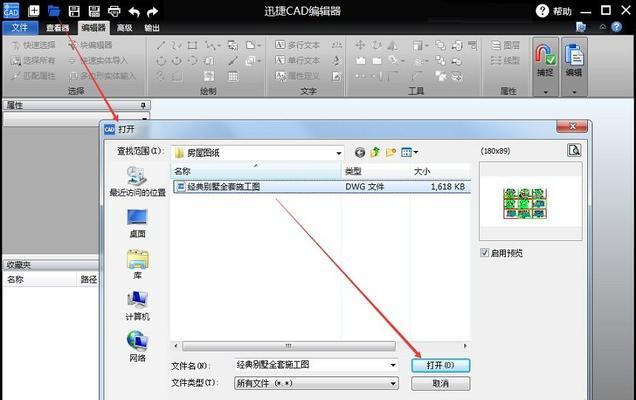
Task: Click the table icon in 绘制 group
Action: [x=233, y=76]
